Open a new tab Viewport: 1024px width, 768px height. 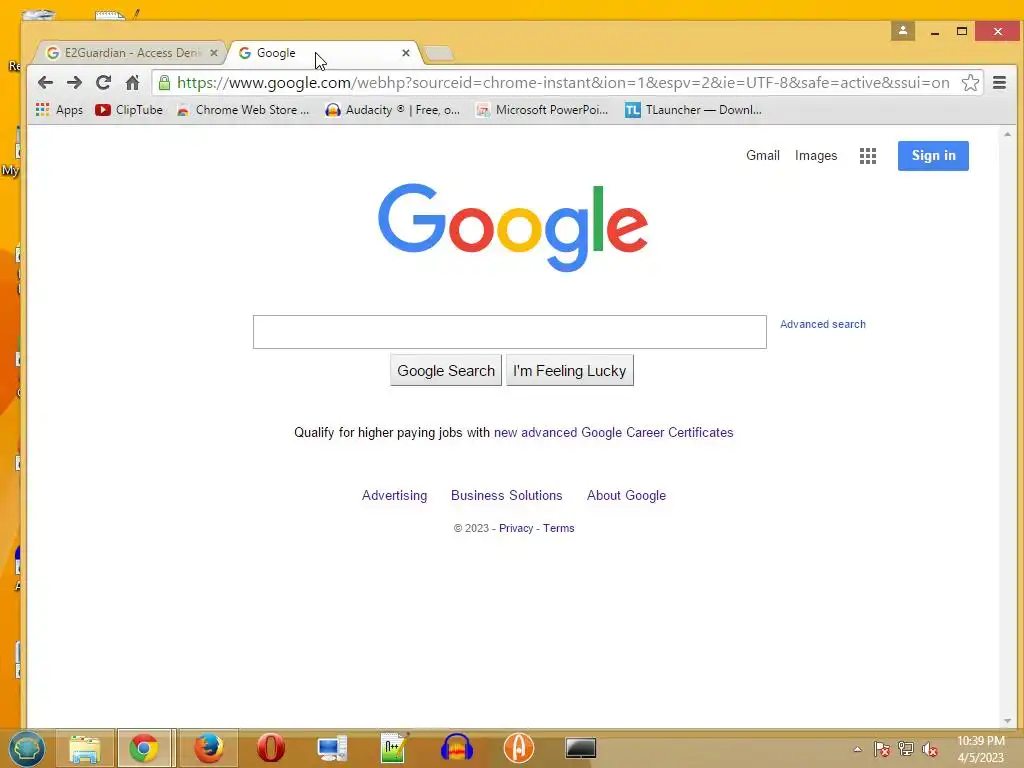click(x=440, y=54)
